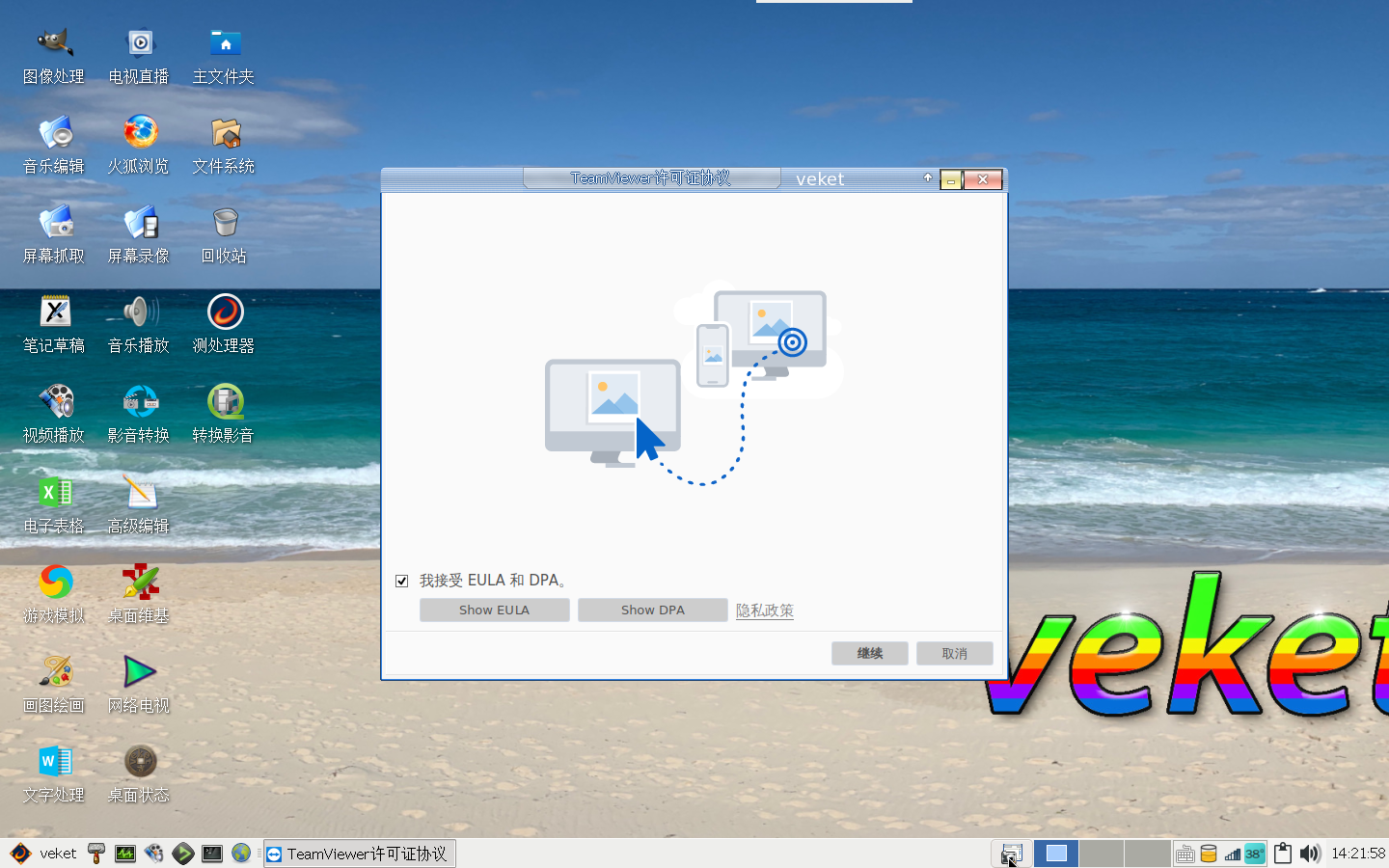Screen dimensions: 1389x868
Task: Open the 隐私政策 privacy policy link
Action: [x=764, y=610]
